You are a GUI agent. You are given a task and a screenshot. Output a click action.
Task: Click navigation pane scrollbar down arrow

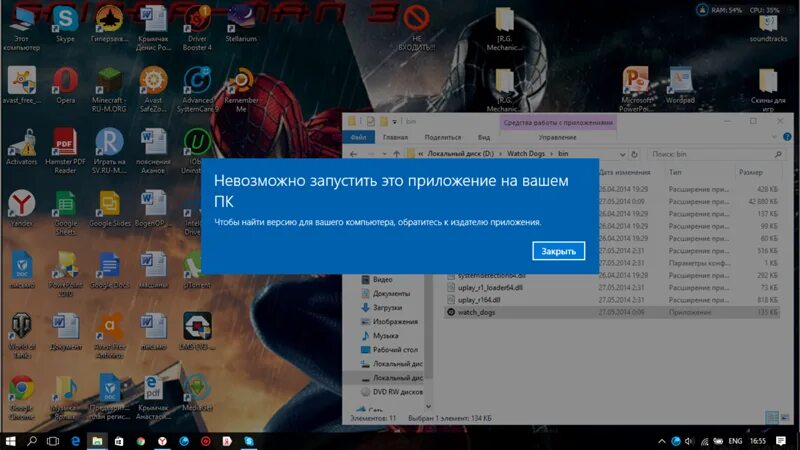(x=429, y=406)
